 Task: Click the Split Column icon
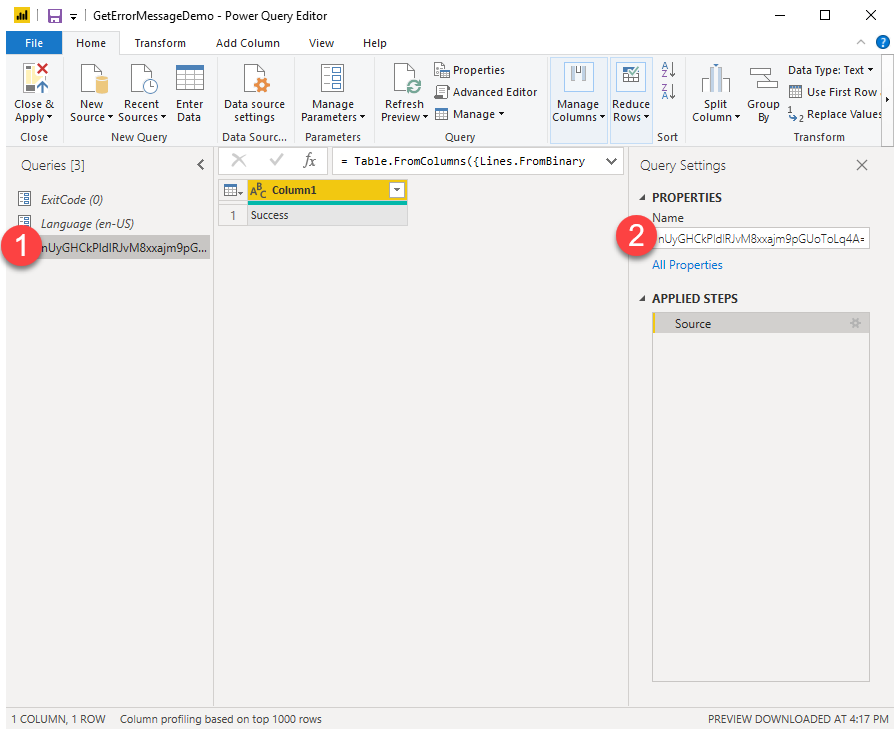(x=716, y=78)
